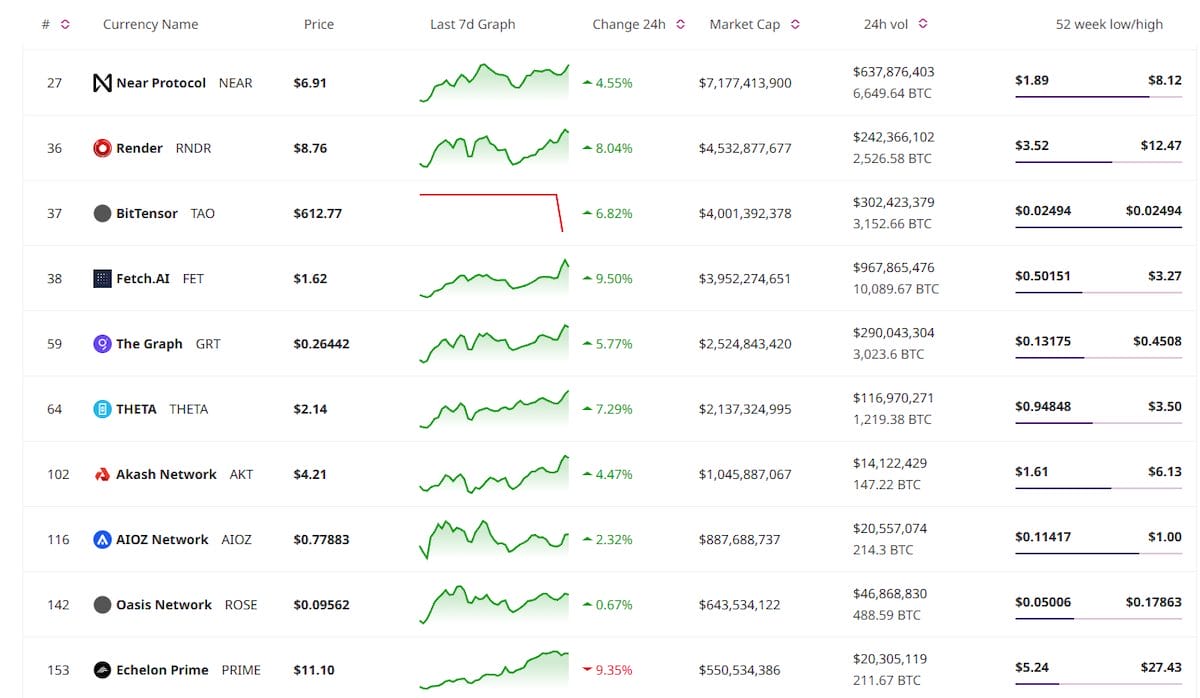Image resolution: width=1200 pixels, height=698 pixels.
Task: Click the Currency Name column header
Action: click(150, 24)
